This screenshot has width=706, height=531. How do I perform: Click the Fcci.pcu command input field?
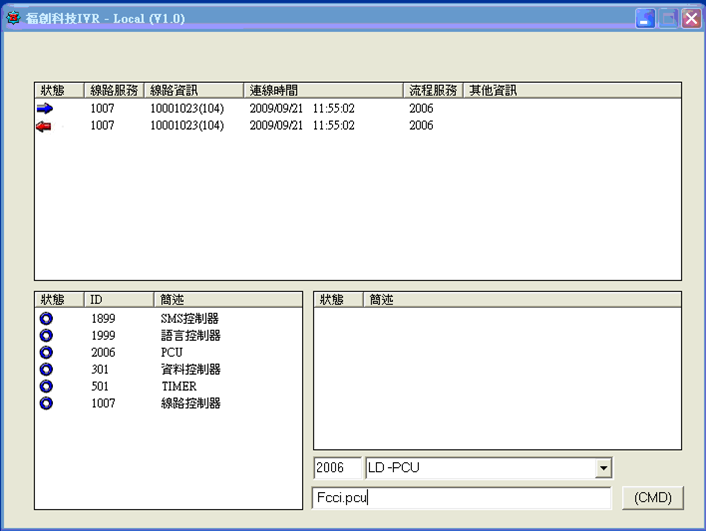click(x=462, y=498)
